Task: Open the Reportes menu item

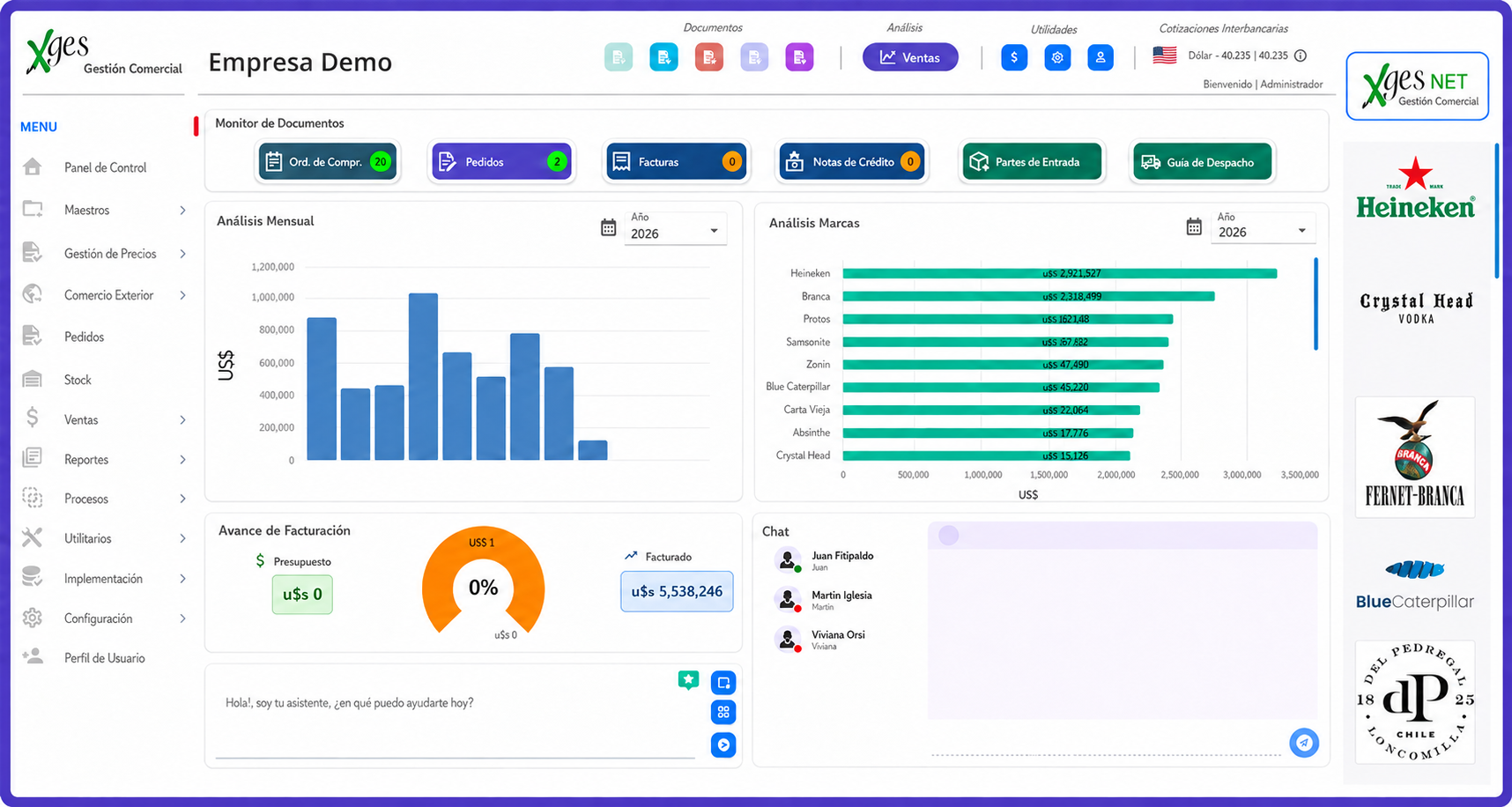Action: point(86,460)
